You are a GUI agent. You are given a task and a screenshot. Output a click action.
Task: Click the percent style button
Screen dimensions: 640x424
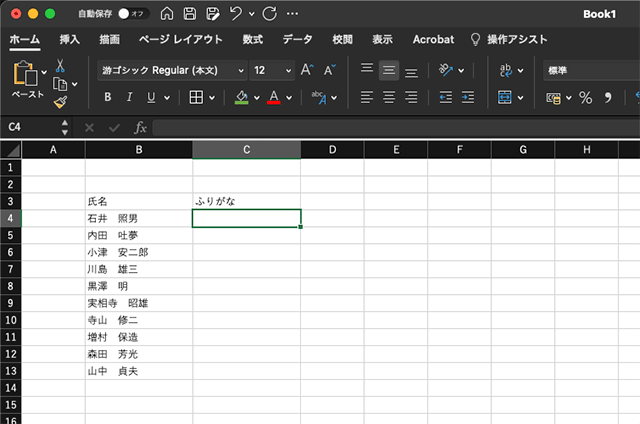pos(585,97)
